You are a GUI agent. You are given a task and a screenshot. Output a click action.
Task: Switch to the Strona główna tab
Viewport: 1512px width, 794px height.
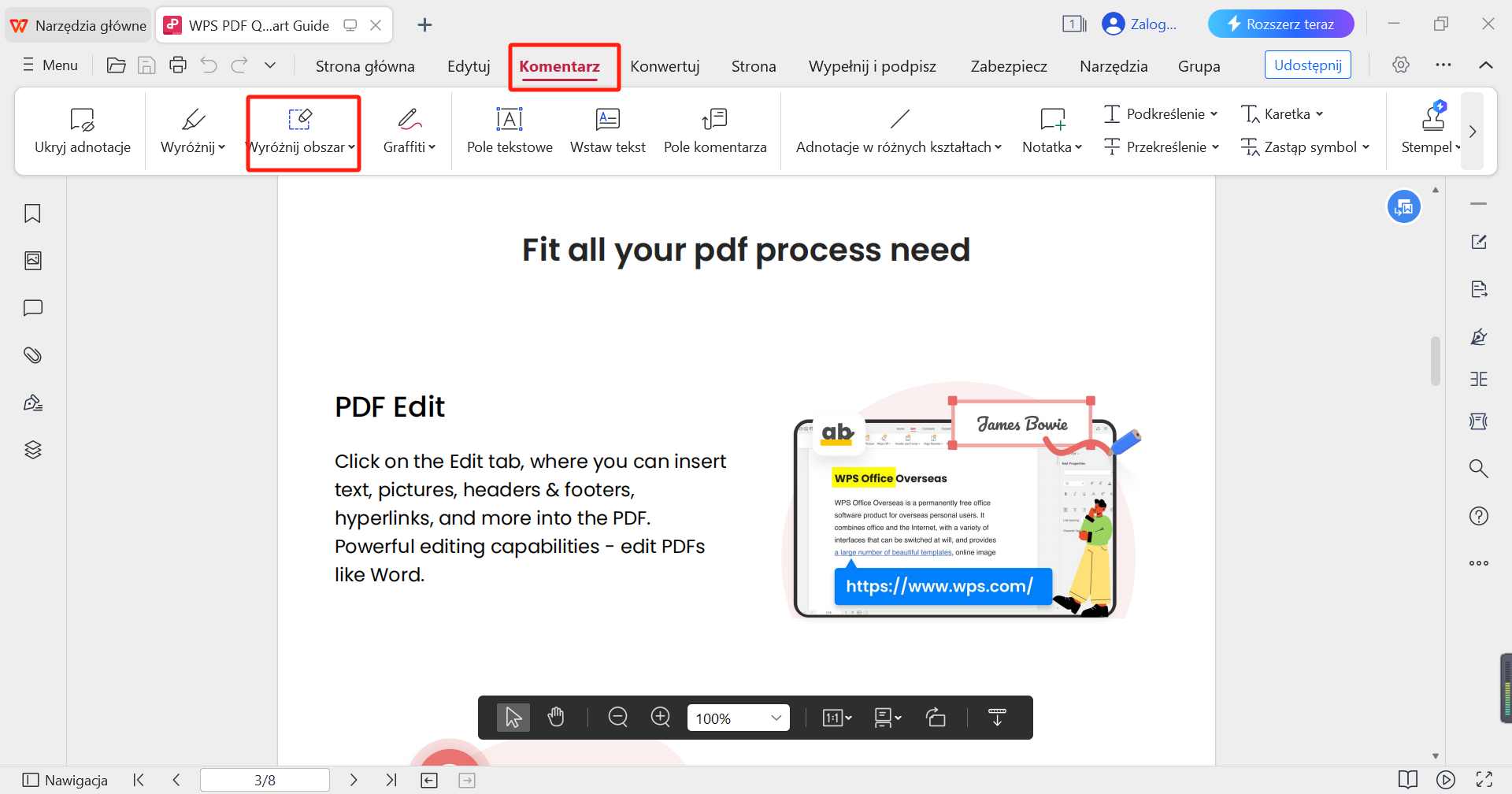[365, 66]
